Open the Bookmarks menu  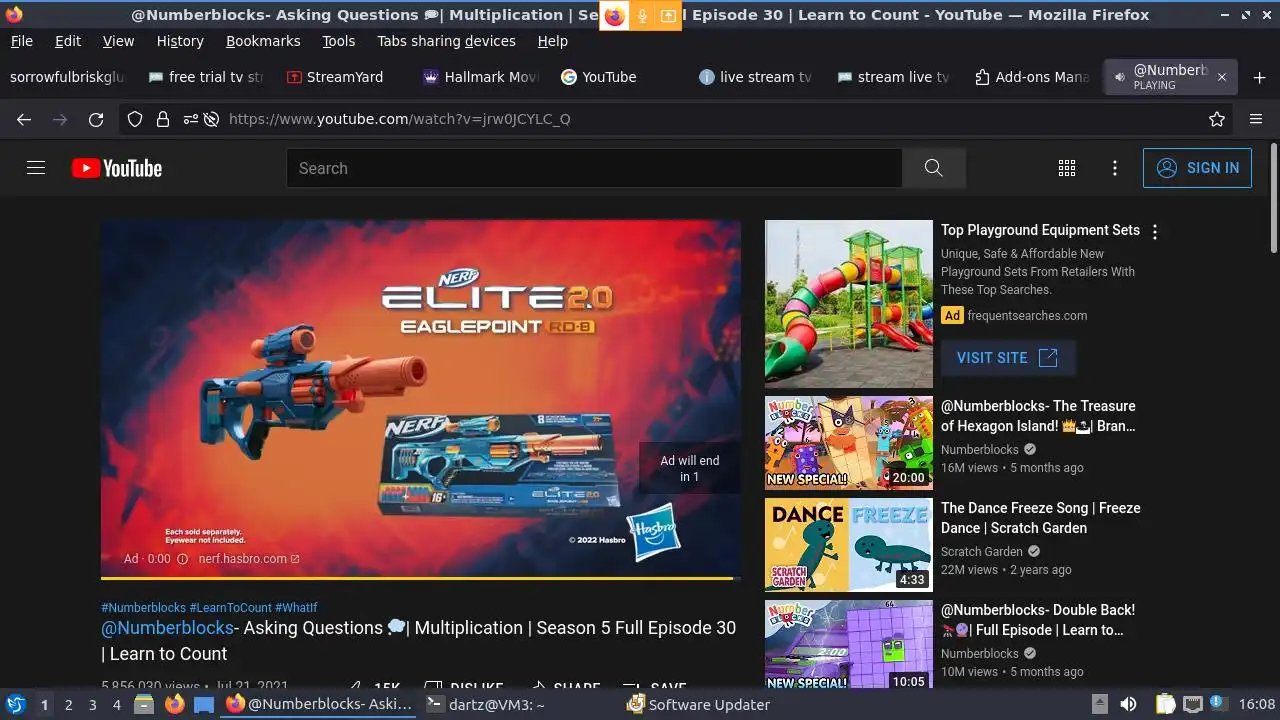pyautogui.click(x=263, y=41)
